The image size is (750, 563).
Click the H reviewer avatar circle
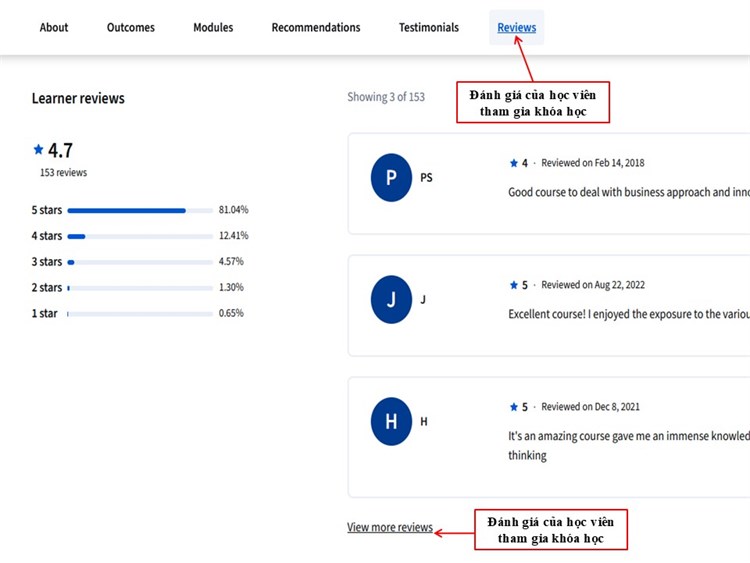point(391,421)
